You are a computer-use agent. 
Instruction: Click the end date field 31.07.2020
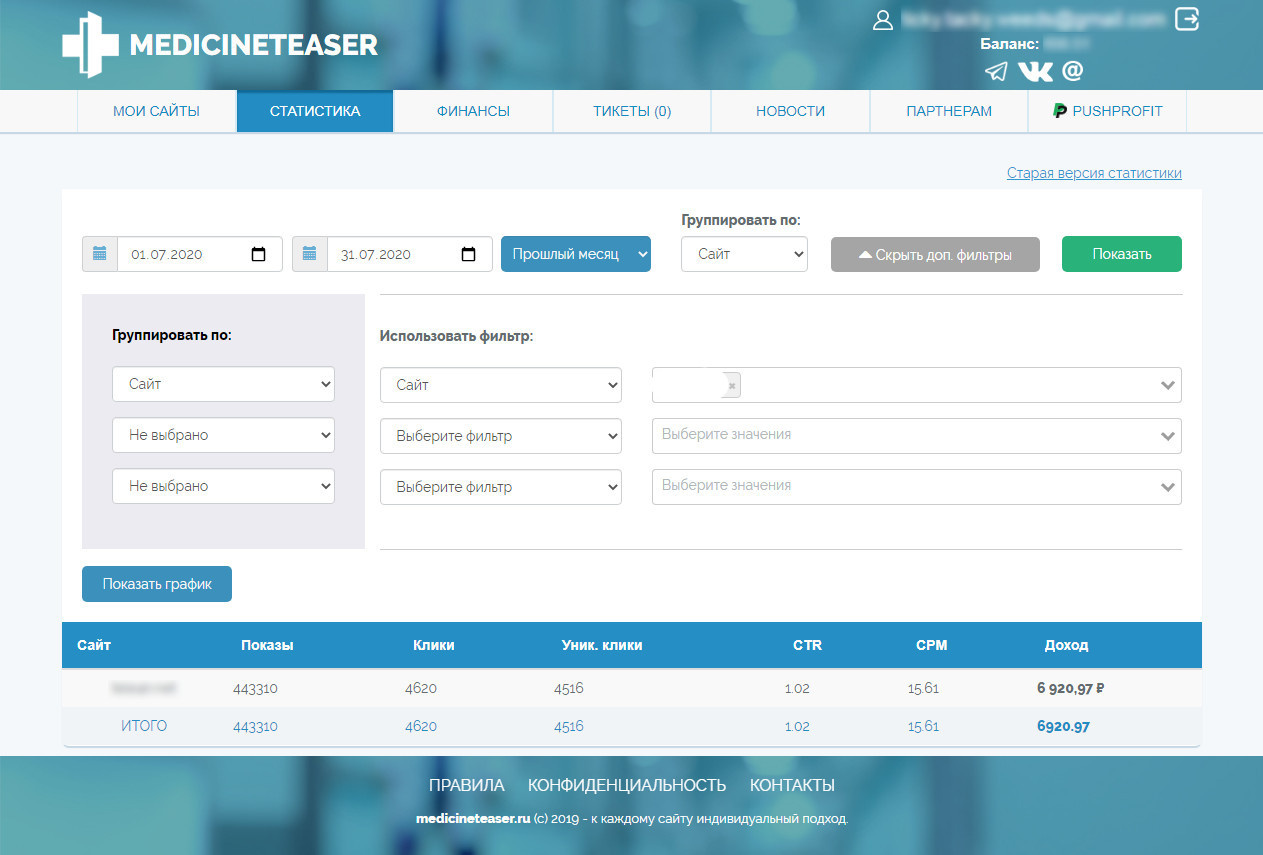410,254
